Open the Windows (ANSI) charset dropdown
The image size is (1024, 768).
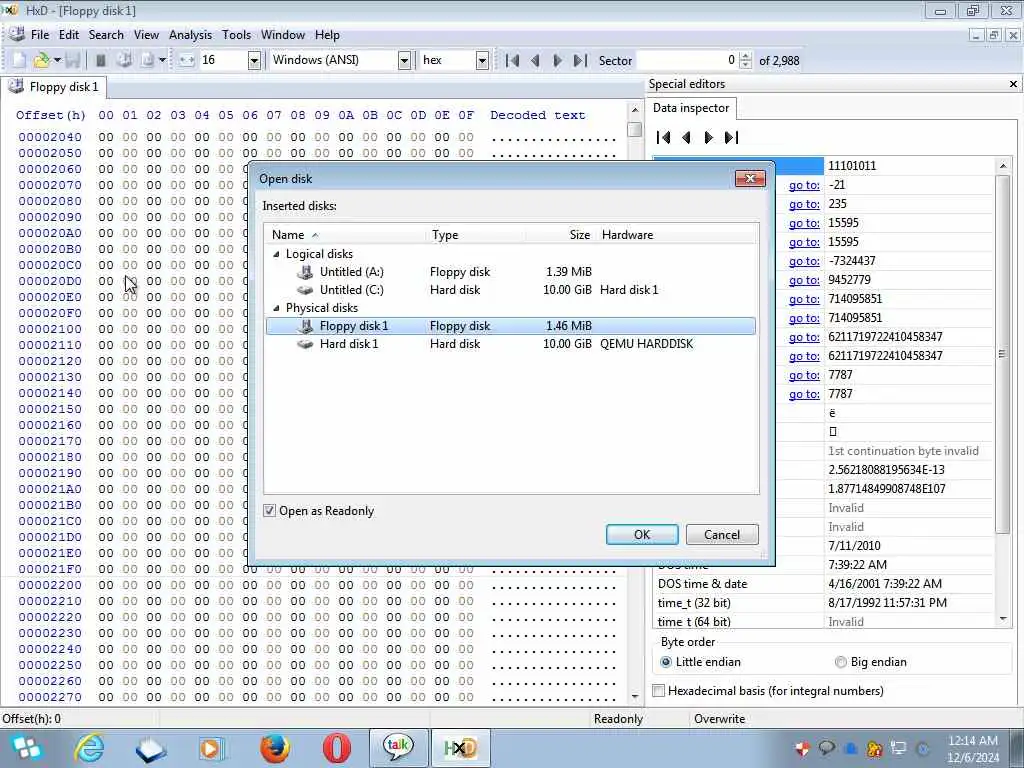[x=404, y=60]
